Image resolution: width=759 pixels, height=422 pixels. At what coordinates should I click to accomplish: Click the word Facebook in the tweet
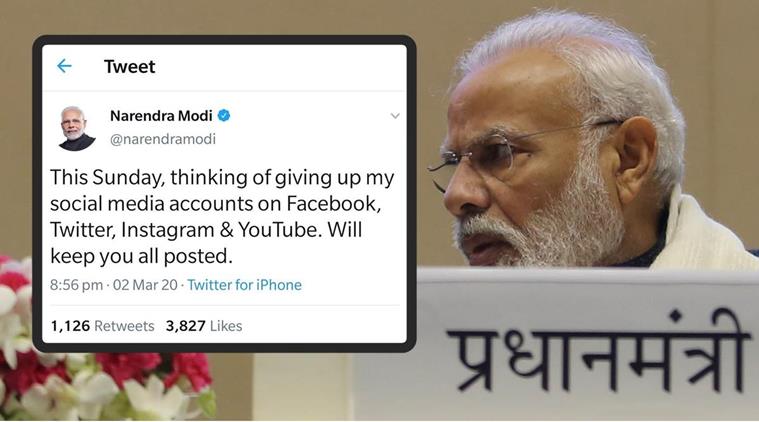pos(334,204)
